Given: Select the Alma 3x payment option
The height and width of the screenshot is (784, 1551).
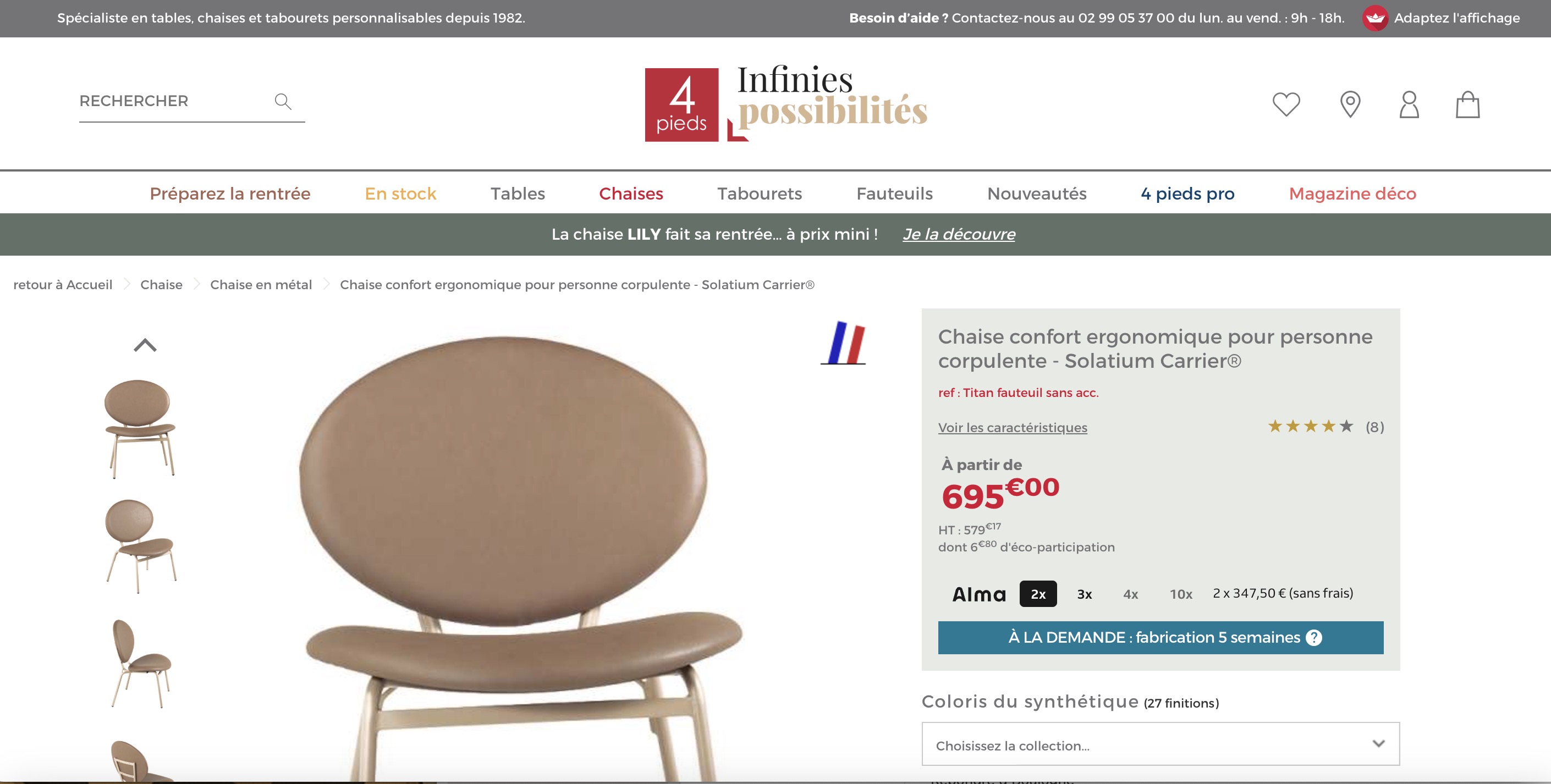Looking at the screenshot, I should coord(1085,594).
